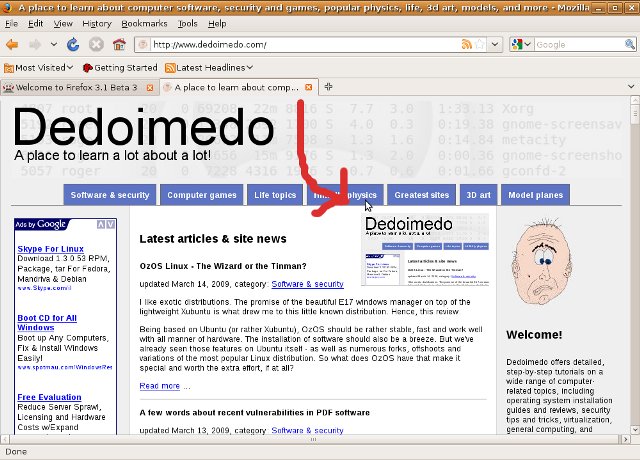The image size is (640, 460).
Task: Click the Stop loading icon
Action: pyautogui.click(x=96, y=44)
